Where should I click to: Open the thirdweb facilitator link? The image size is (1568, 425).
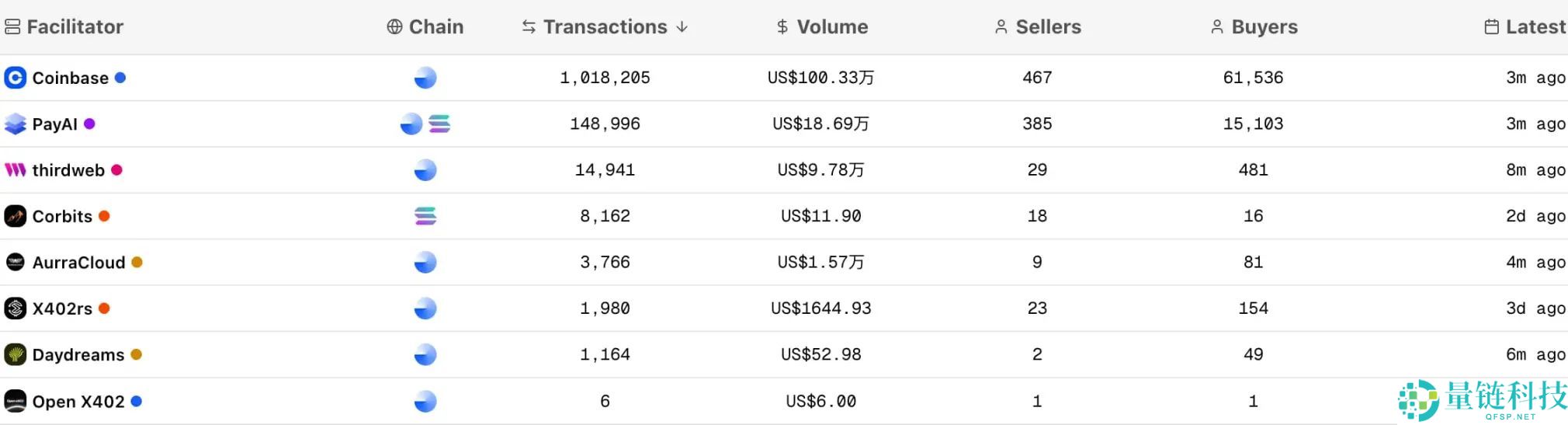click(68, 170)
